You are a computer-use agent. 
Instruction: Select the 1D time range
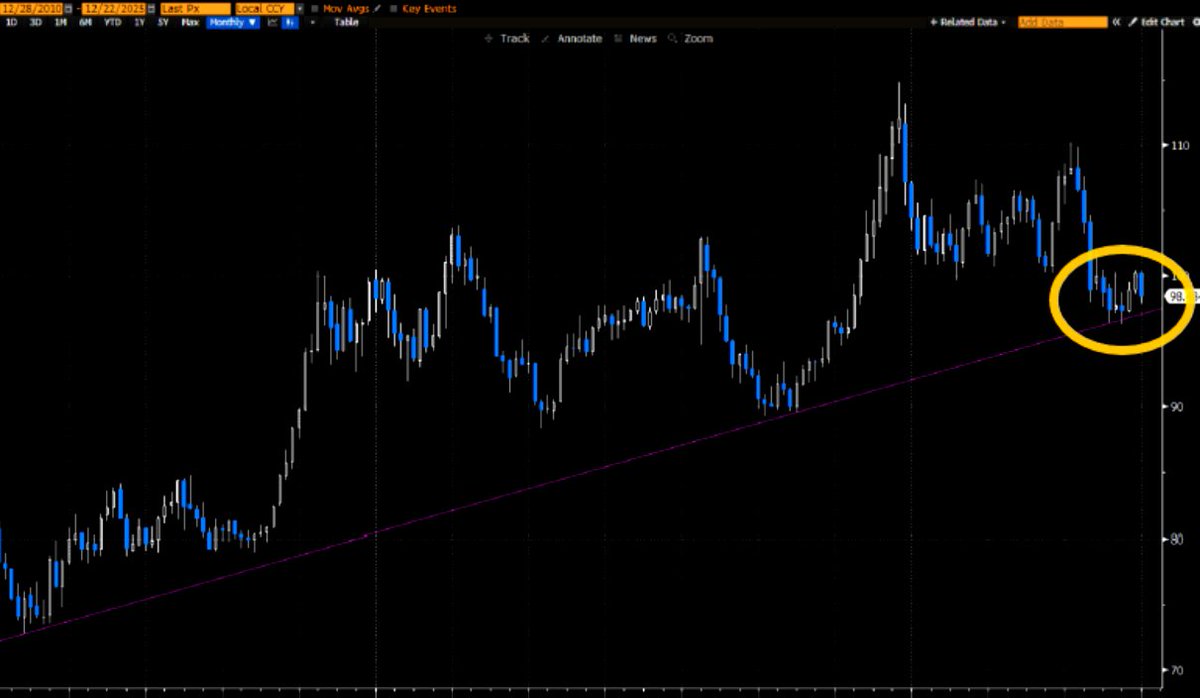[11, 22]
